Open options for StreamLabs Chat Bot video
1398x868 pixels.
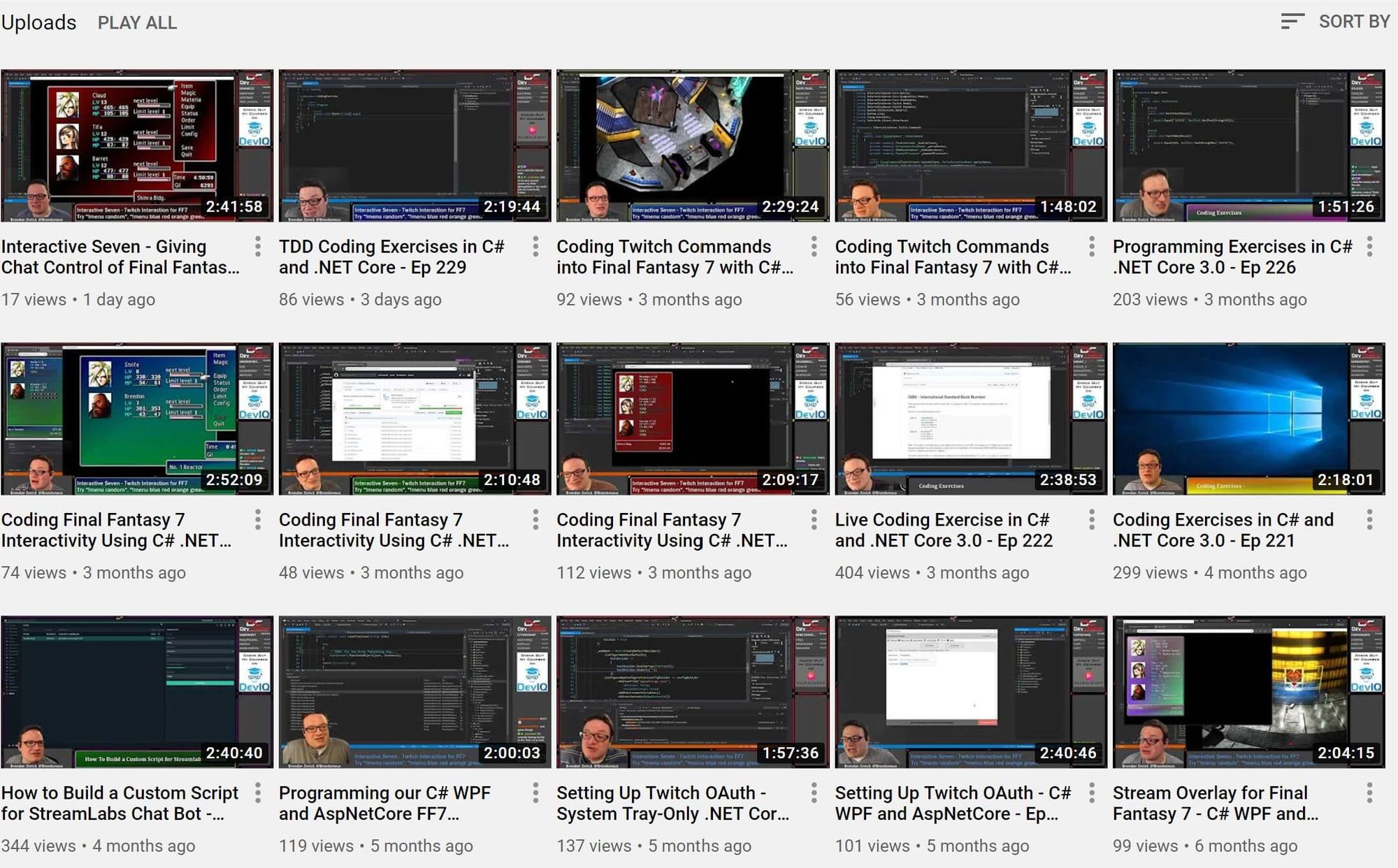point(258,793)
